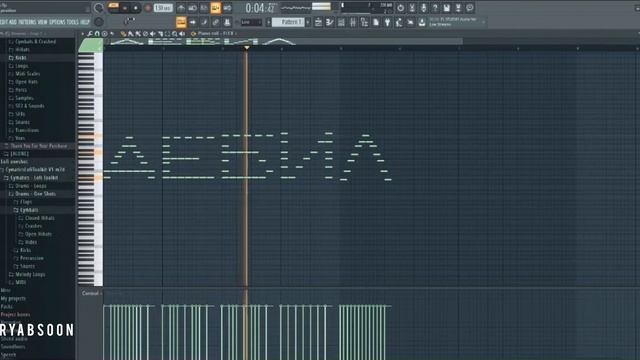Select the Slice tool in piano roll toolbar
This screenshot has width=640, height=360.
point(160,34)
